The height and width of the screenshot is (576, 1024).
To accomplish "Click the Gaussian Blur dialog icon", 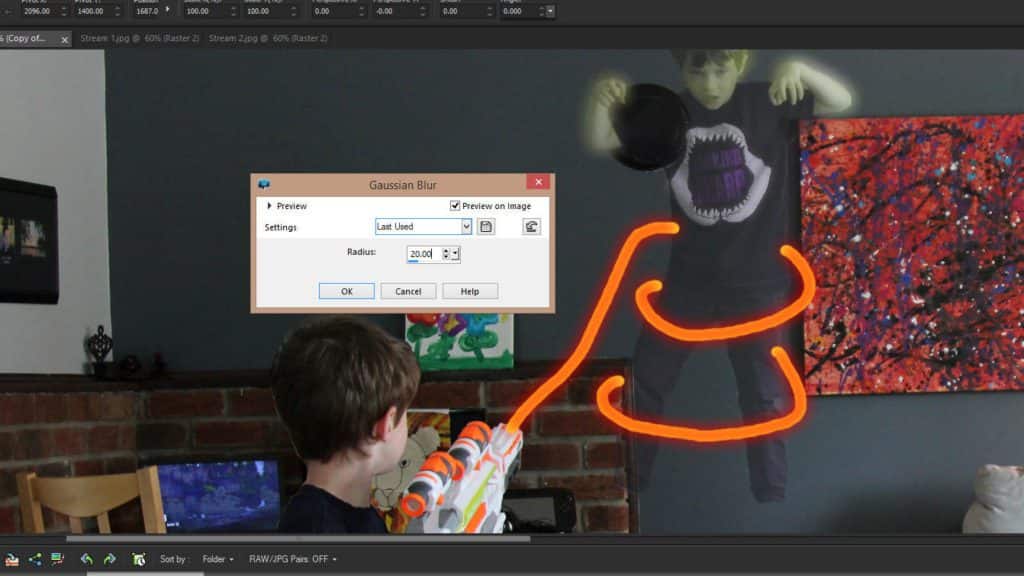I will [x=262, y=183].
